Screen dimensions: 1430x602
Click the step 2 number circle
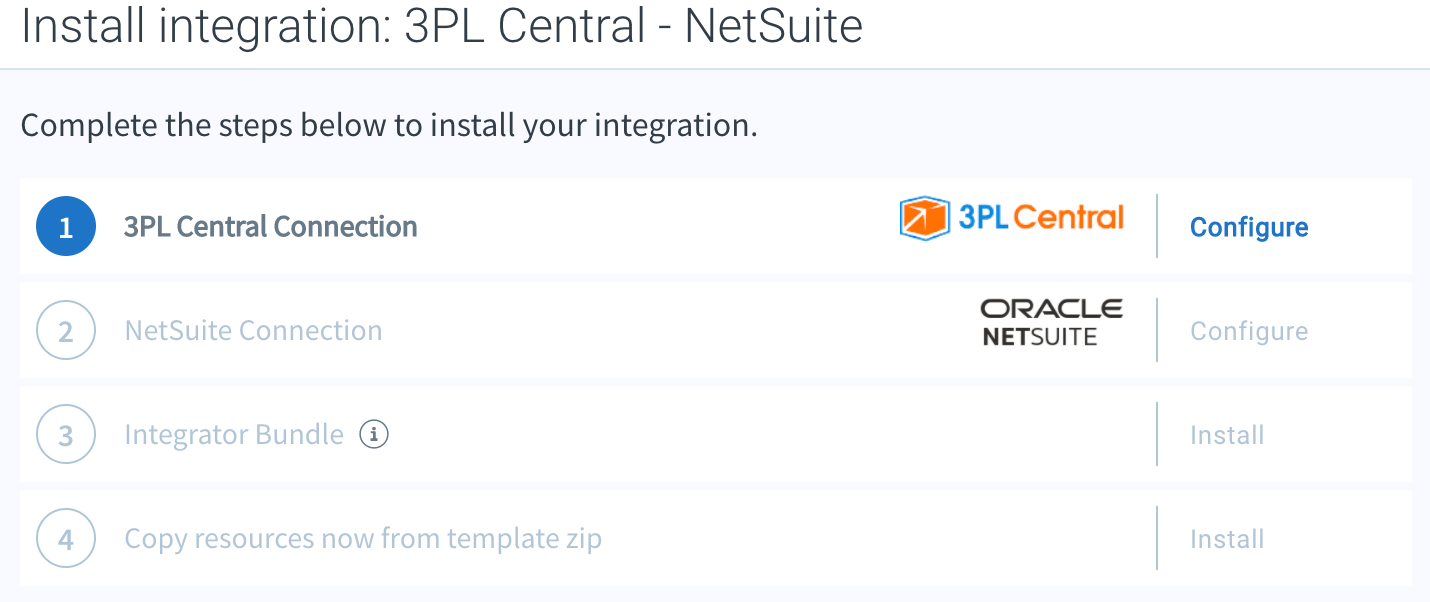point(66,331)
